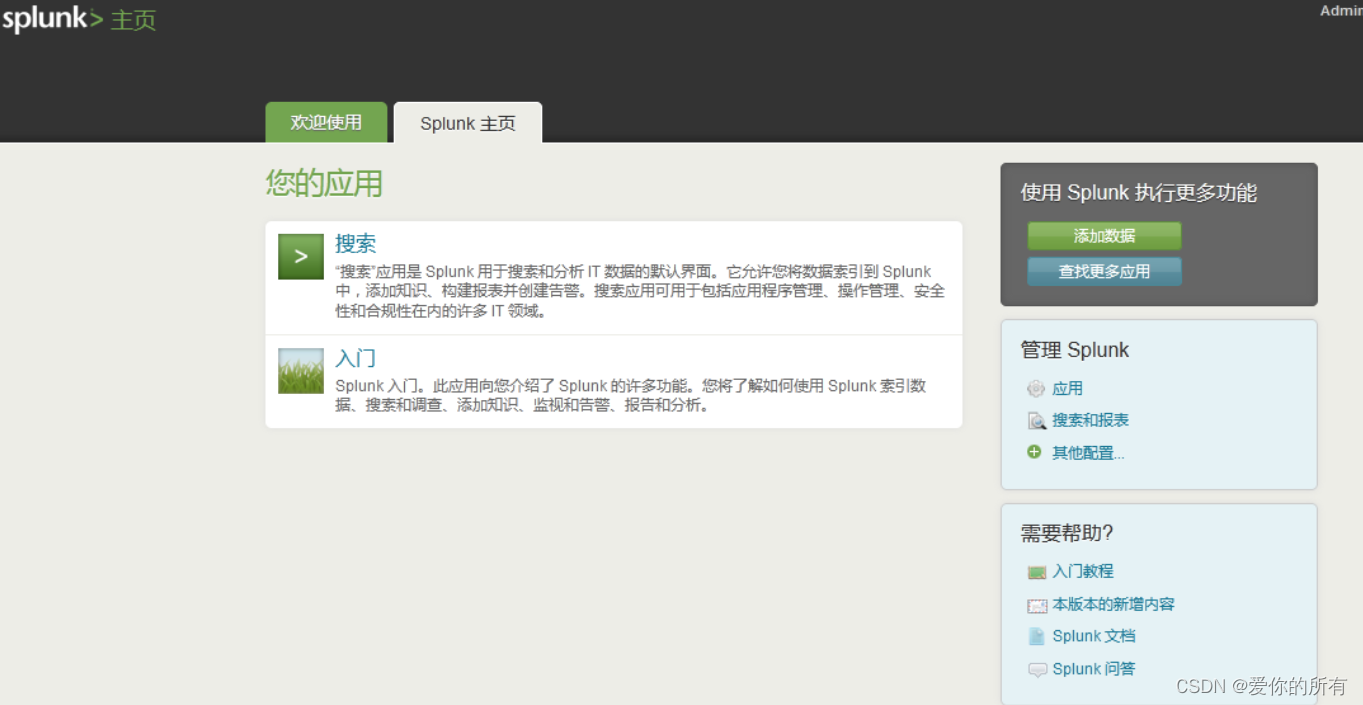The image size is (1363, 705).
Task: Open the 入门 application link
Action: (x=355, y=357)
